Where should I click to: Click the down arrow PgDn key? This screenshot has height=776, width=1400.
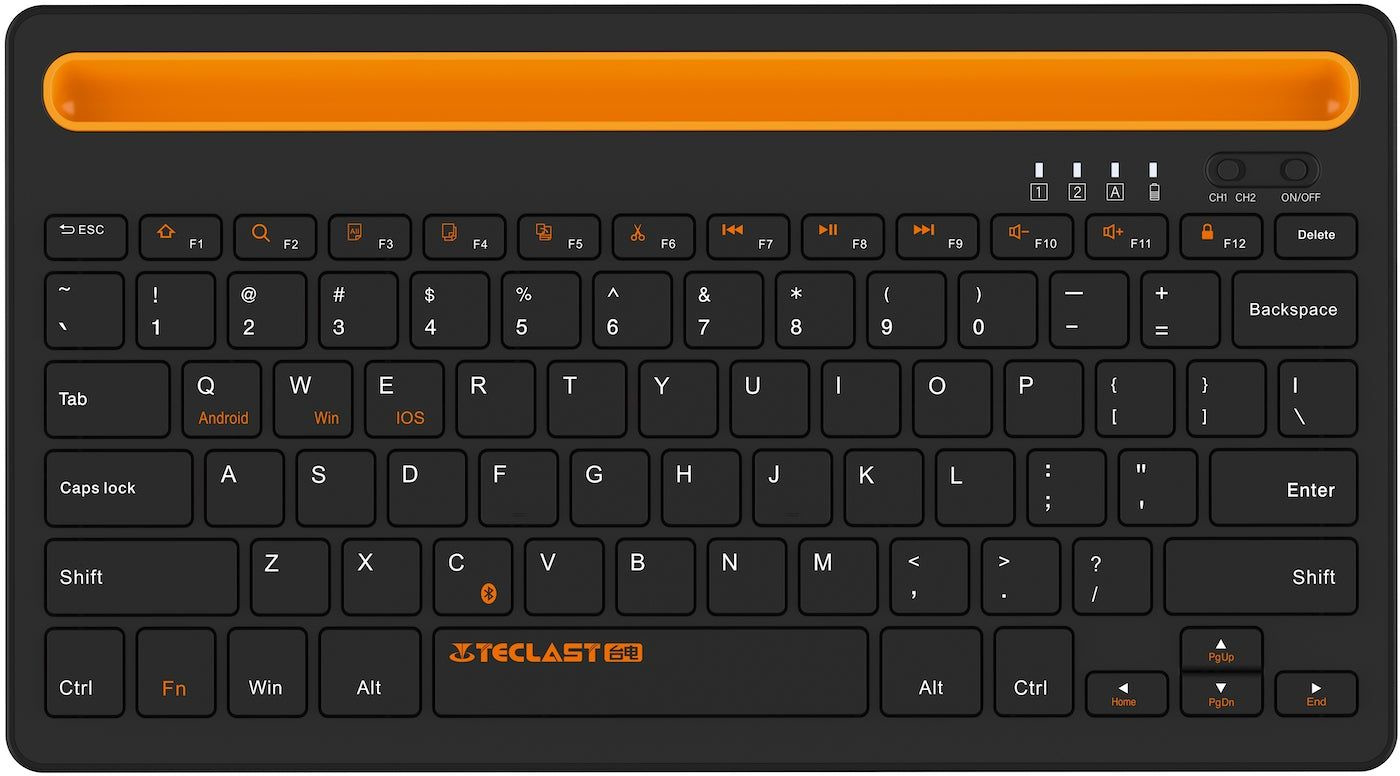point(1221,694)
